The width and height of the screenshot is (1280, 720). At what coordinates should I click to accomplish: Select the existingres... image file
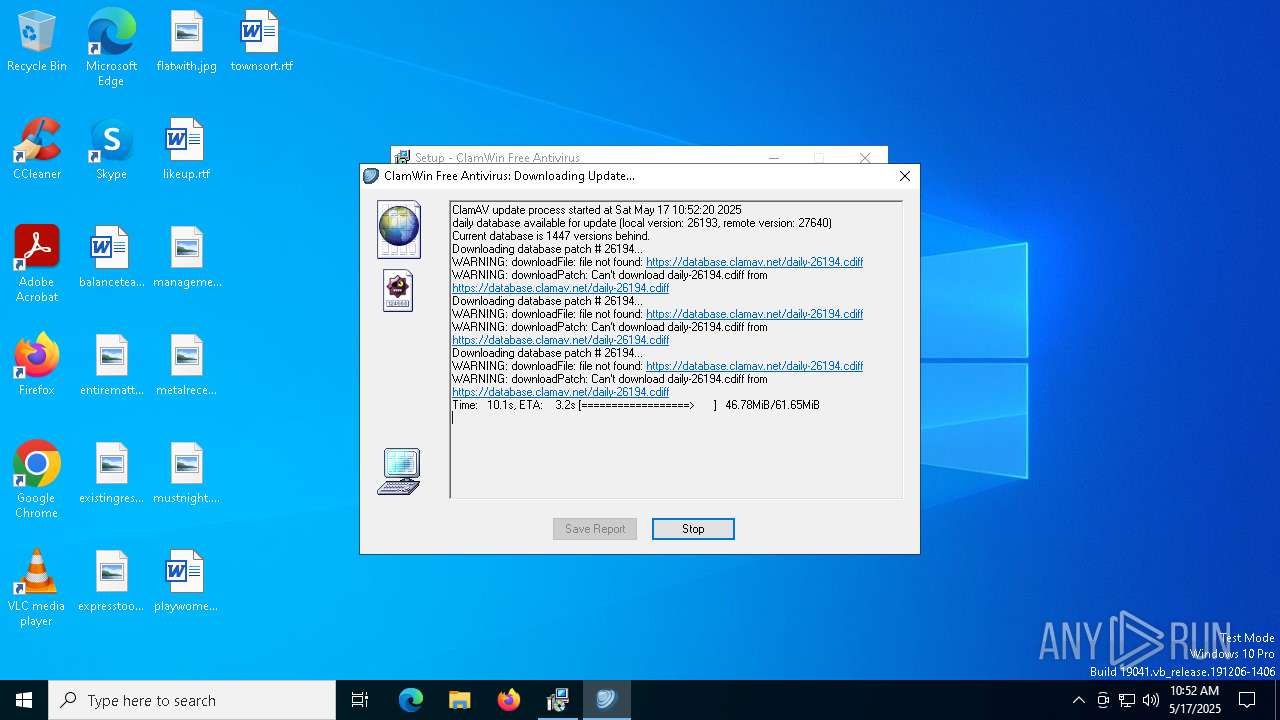tap(111, 472)
